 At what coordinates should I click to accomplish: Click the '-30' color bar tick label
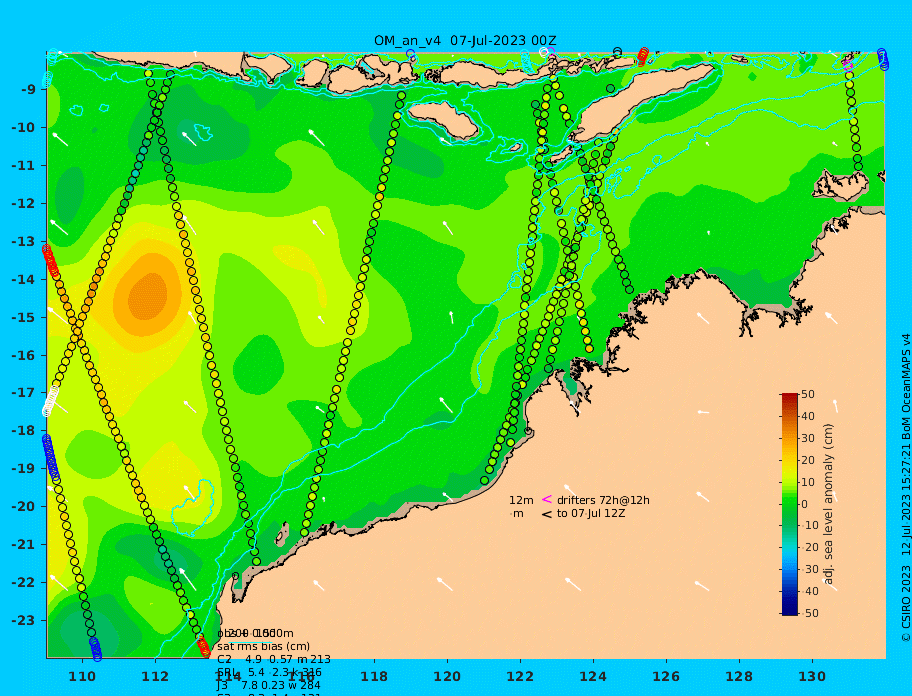(808, 569)
